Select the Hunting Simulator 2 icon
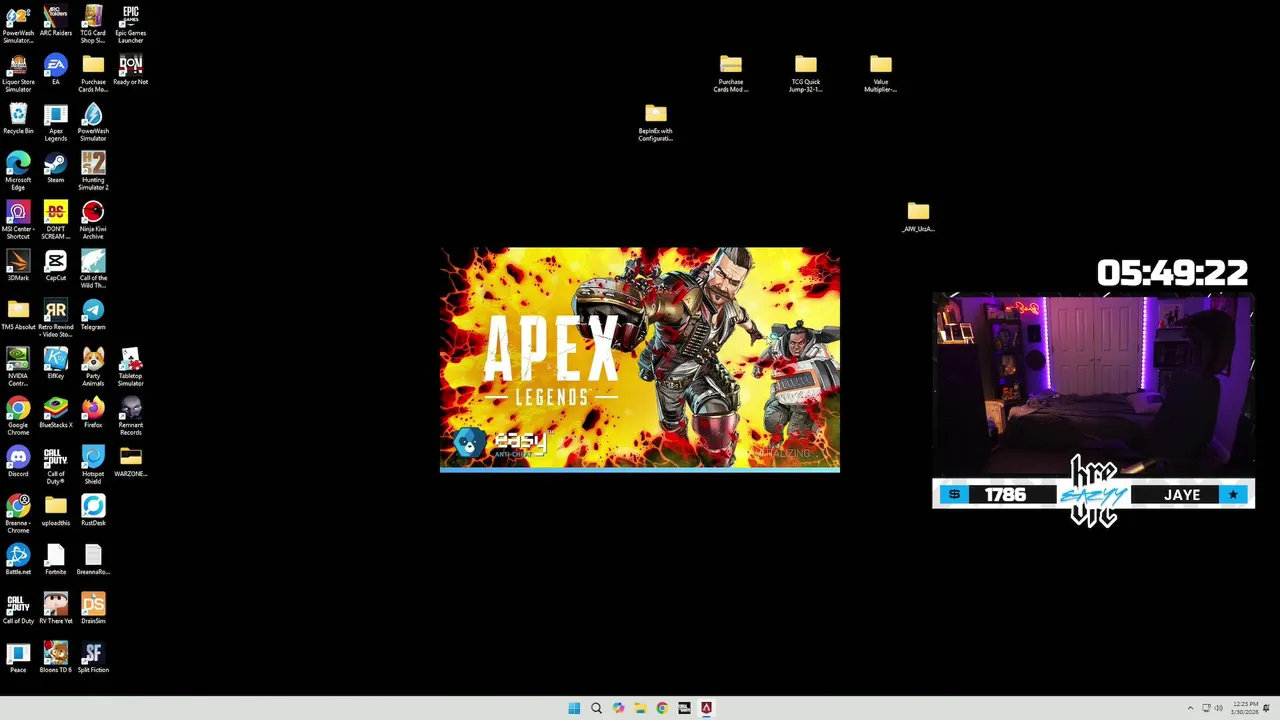The image size is (1280, 720). click(x=93, y=172)
